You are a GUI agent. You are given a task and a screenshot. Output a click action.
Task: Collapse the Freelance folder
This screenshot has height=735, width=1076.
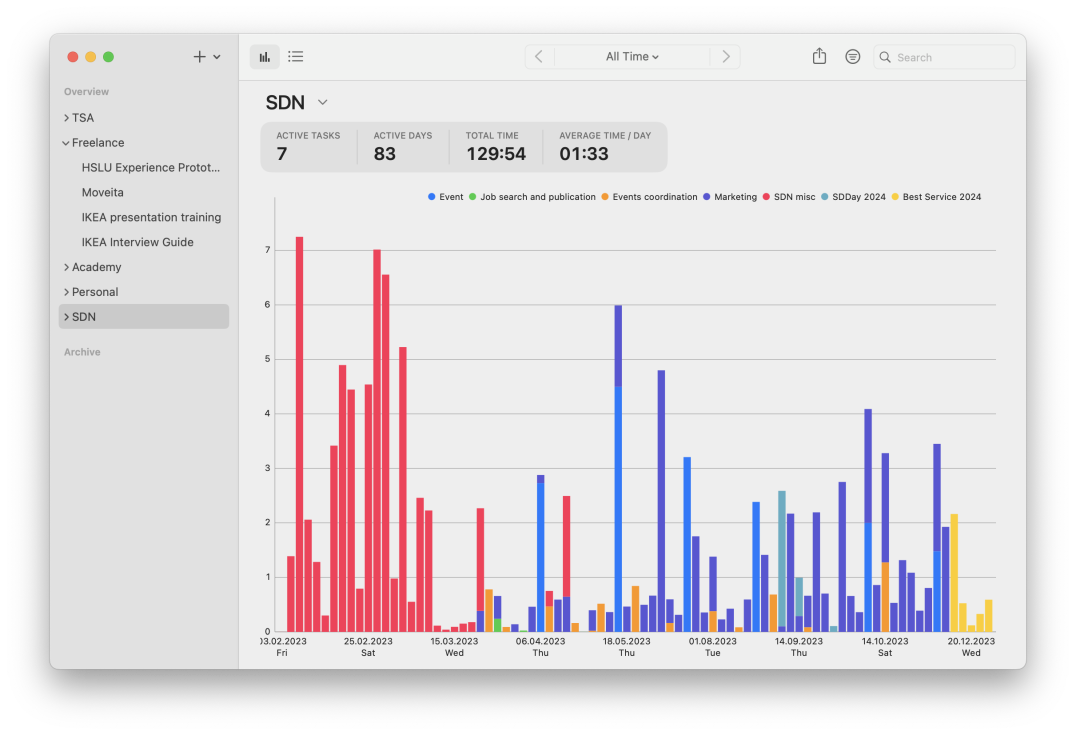tap(66, 143)
